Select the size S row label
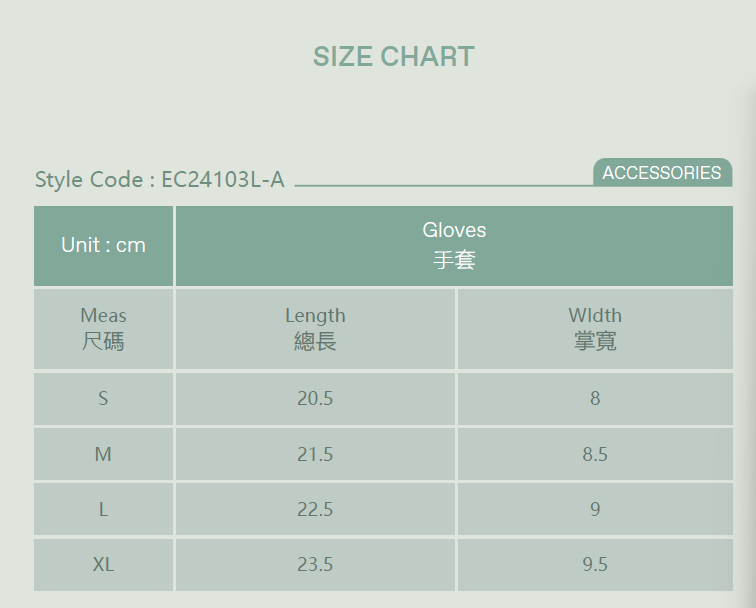This screenshot has height=608, width=756. 103,399
